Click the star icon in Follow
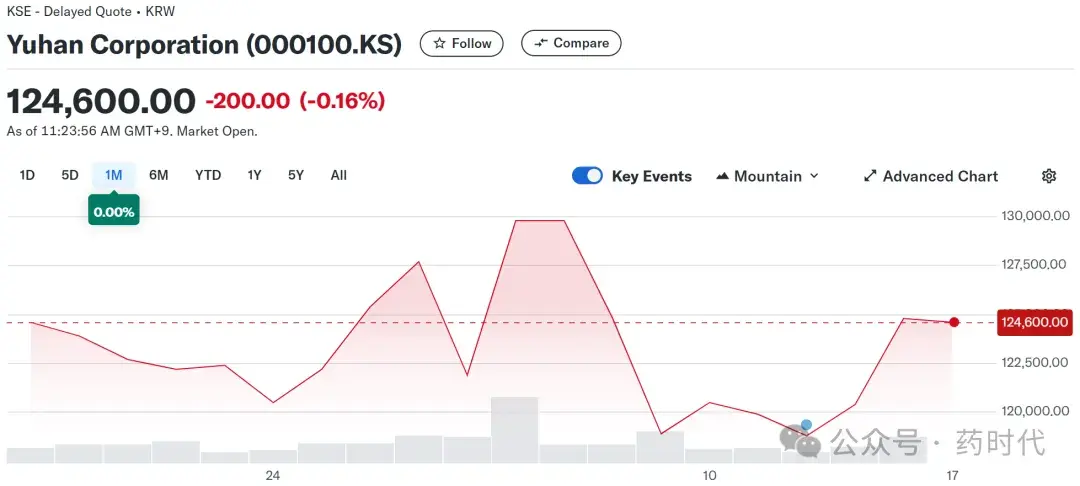Viewport: 1080px width, 486px height. 439,44
